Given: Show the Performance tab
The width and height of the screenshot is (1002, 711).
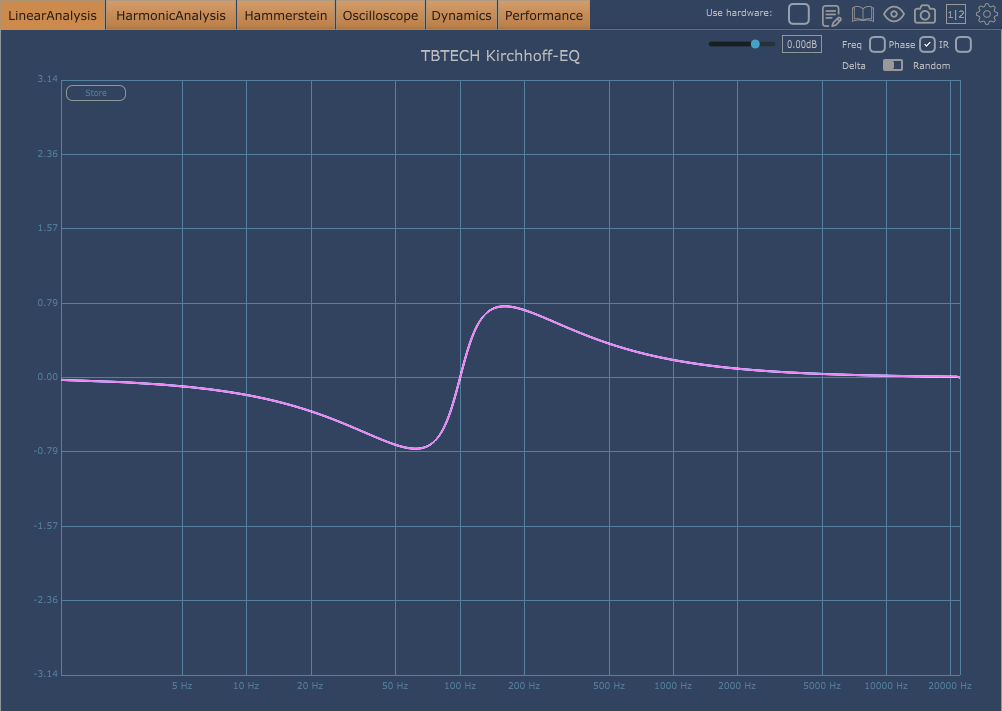Looking at the screenshot, I should tap(543, 15).
